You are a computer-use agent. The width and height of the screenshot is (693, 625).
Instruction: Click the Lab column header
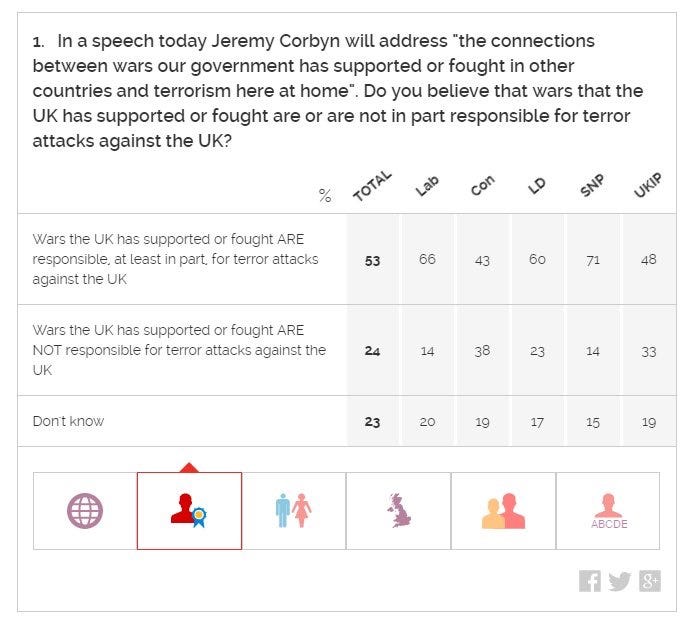[427, 186]
